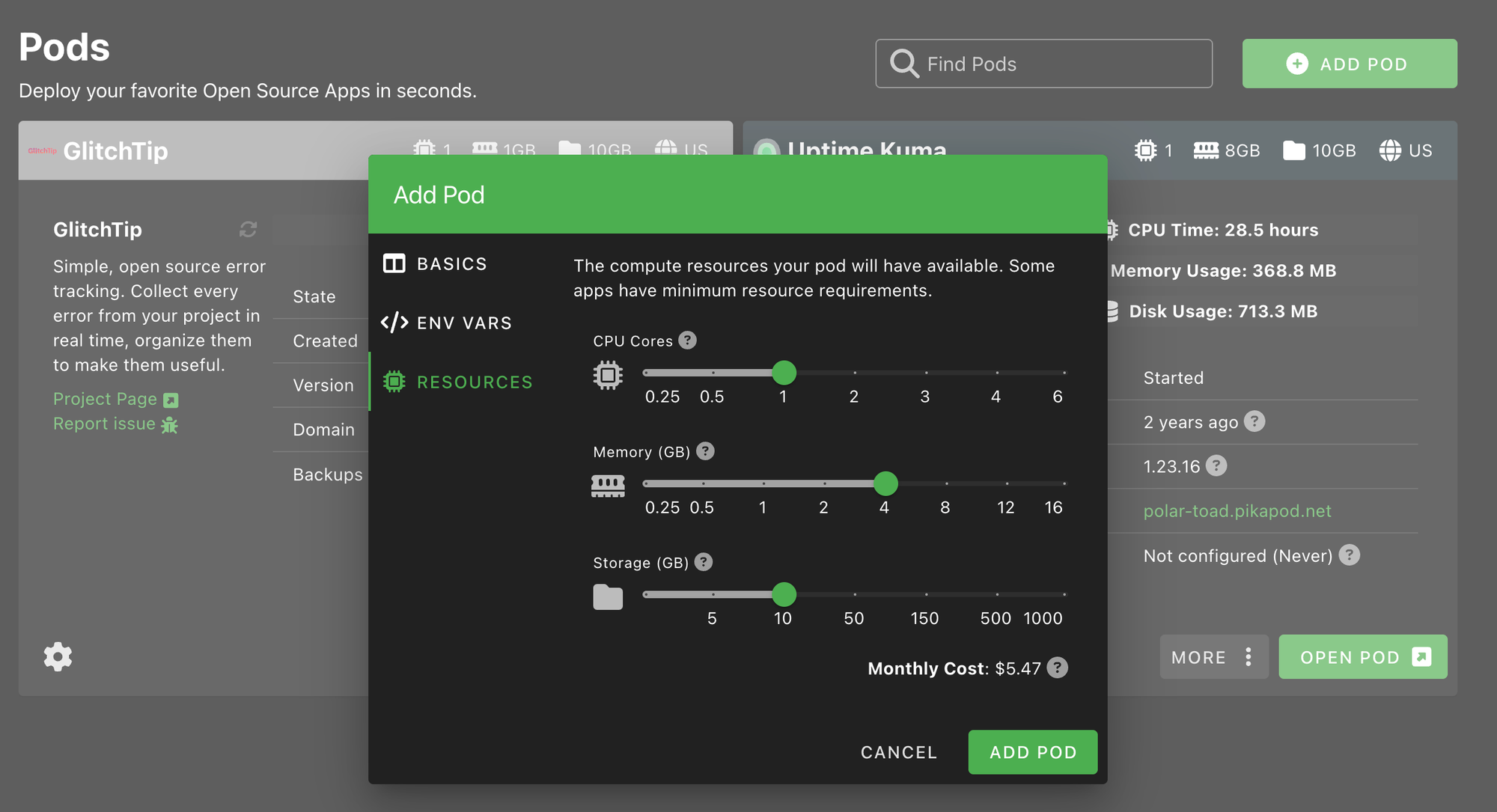
Task: Click help icon next to Not configured
Action: (x=1349, y=555)
